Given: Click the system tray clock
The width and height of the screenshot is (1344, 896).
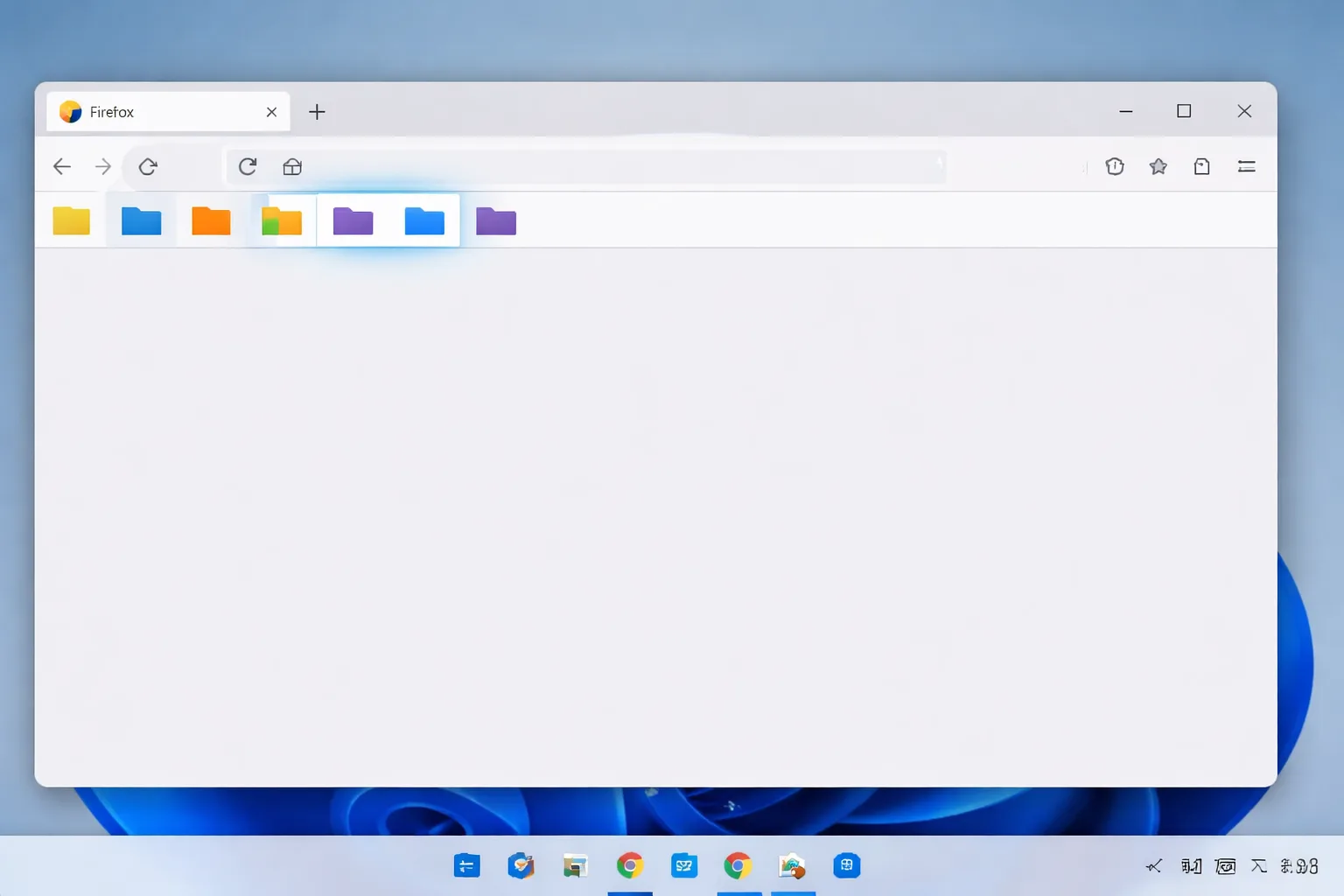Looking at the screenshot, I should (x=1299, y=866).
